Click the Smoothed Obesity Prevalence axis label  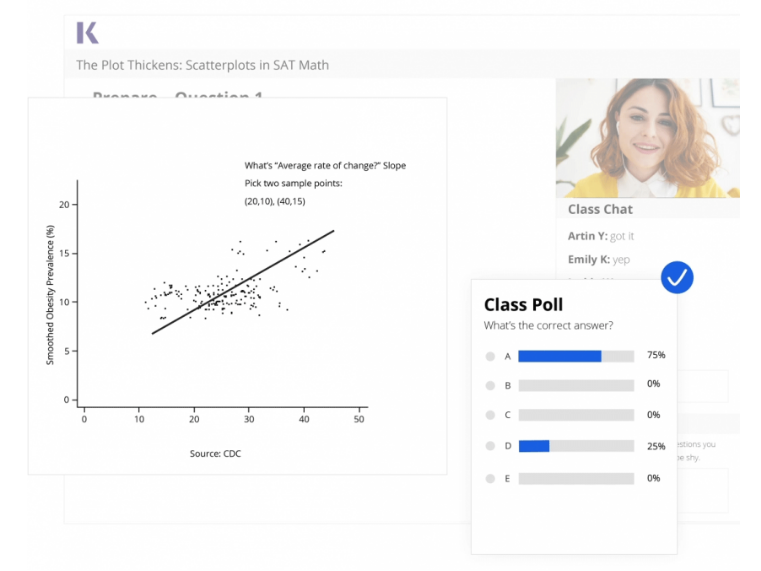(x=50, y=294)
